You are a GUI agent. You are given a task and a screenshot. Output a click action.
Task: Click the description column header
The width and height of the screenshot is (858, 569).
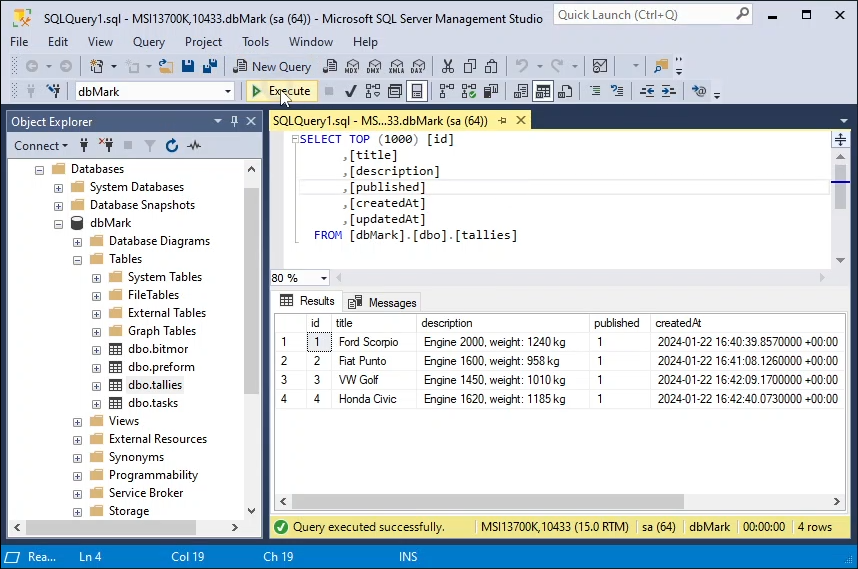502,323
